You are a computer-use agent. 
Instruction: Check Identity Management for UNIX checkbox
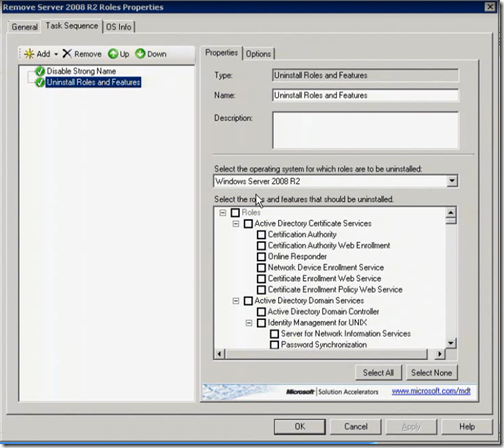[x=262, y=323]
